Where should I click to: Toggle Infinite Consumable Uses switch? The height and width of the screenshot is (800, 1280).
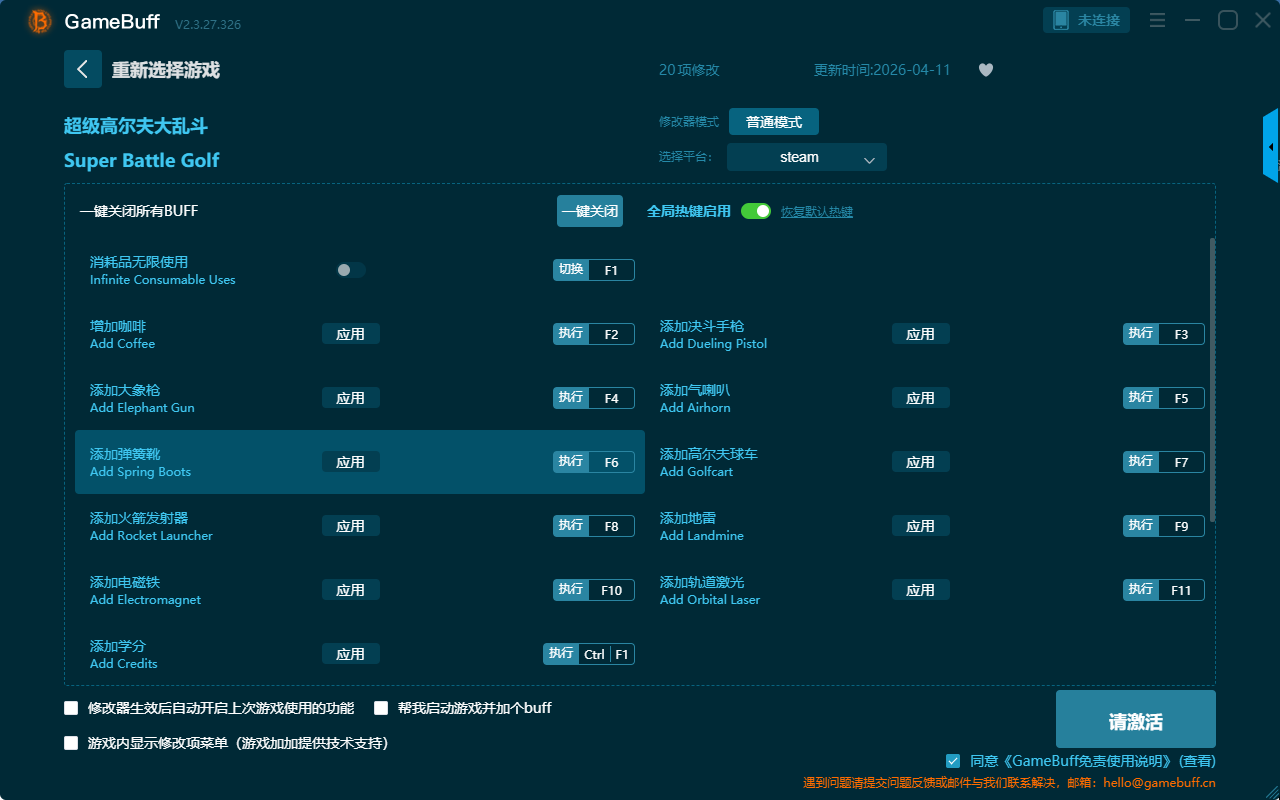[x=351, y=270]
